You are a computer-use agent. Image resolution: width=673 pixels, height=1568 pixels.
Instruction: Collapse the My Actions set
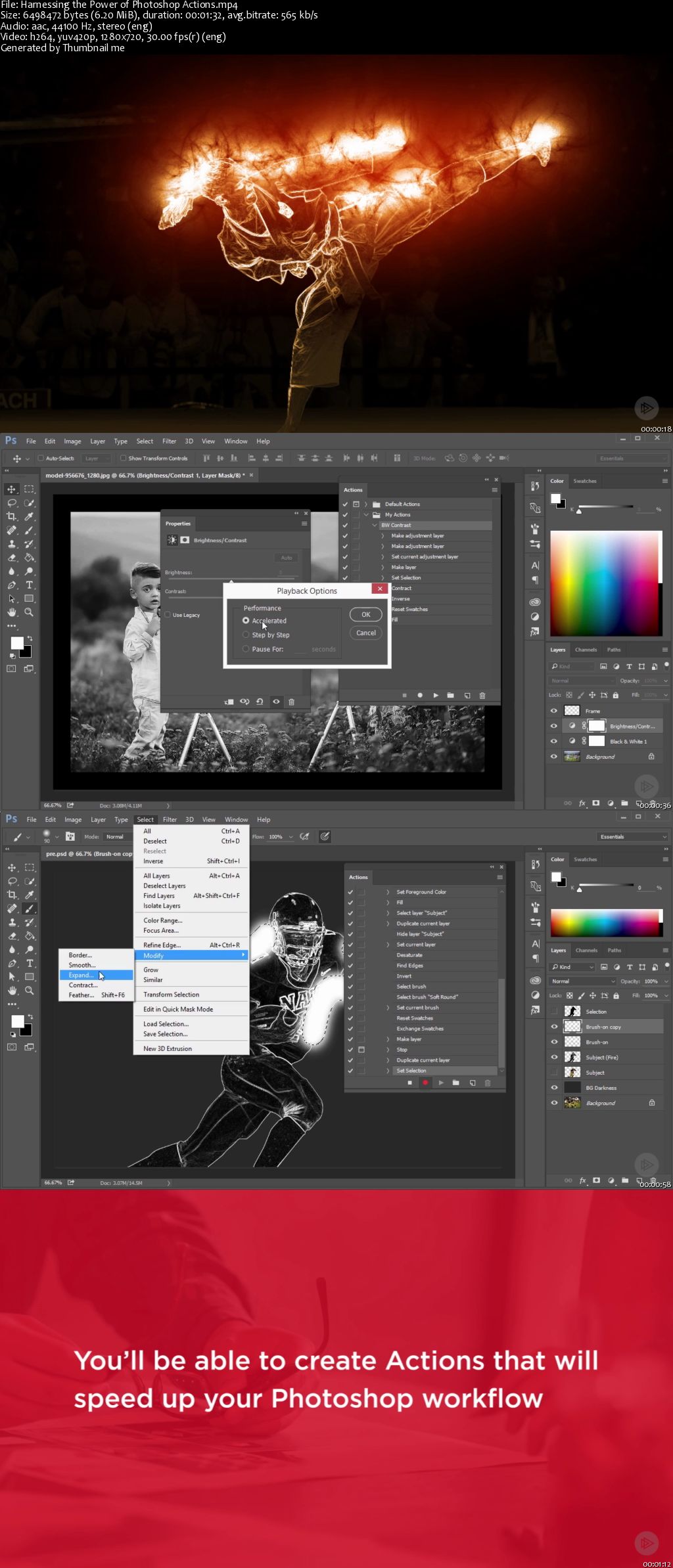[366, 514]
